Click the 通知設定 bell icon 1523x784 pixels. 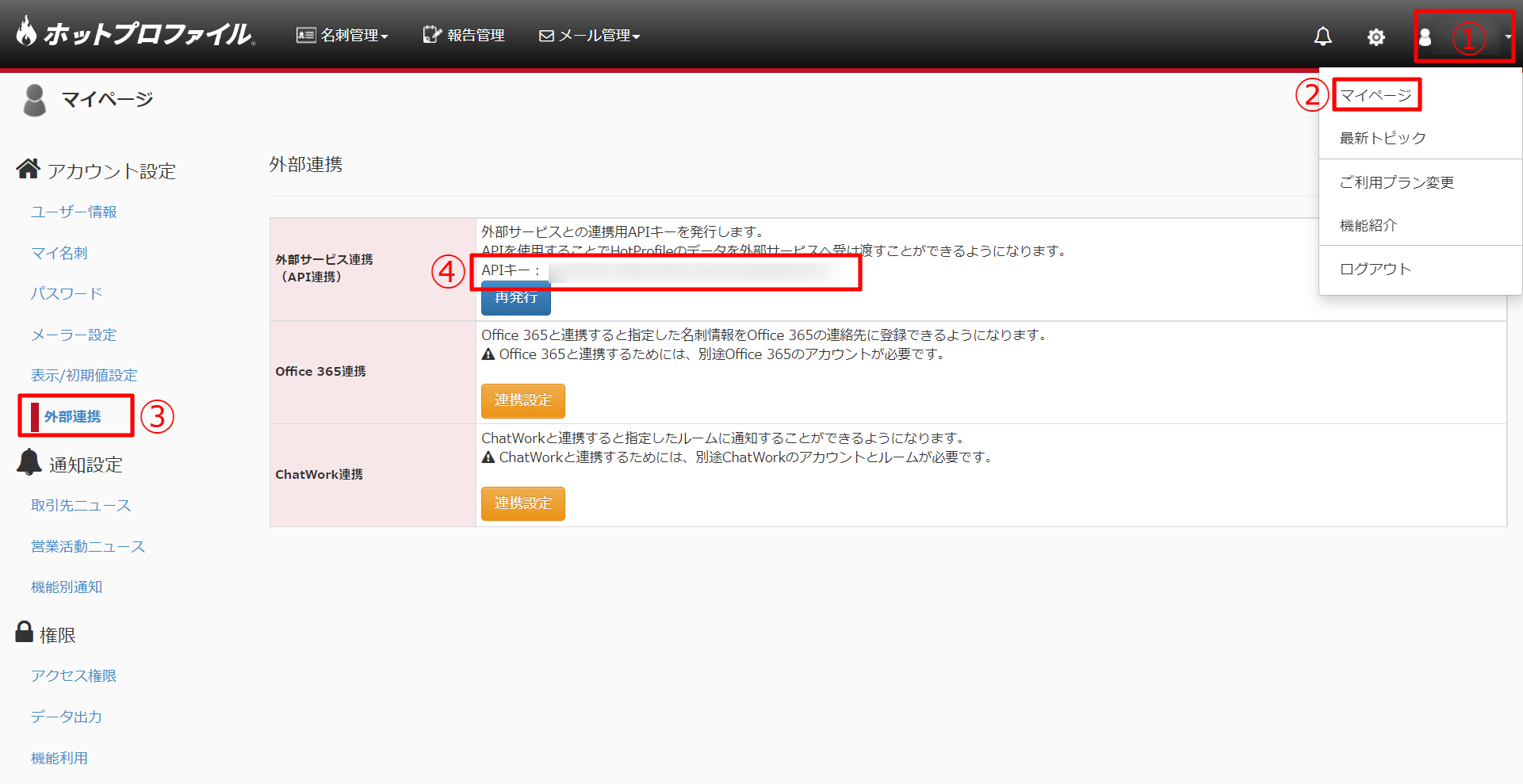(x=29, y=462)
